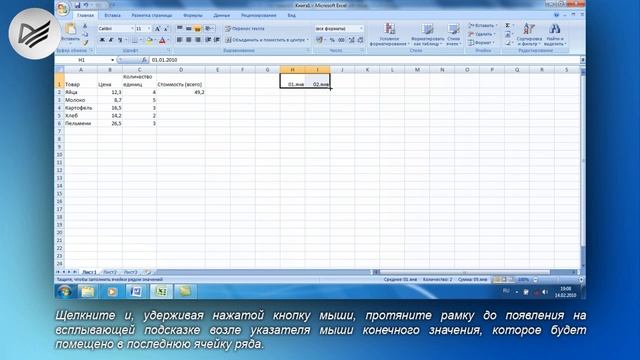Decrease font size with the small A
The height and width of the screenshot is (360, 640).
[166, 29]
